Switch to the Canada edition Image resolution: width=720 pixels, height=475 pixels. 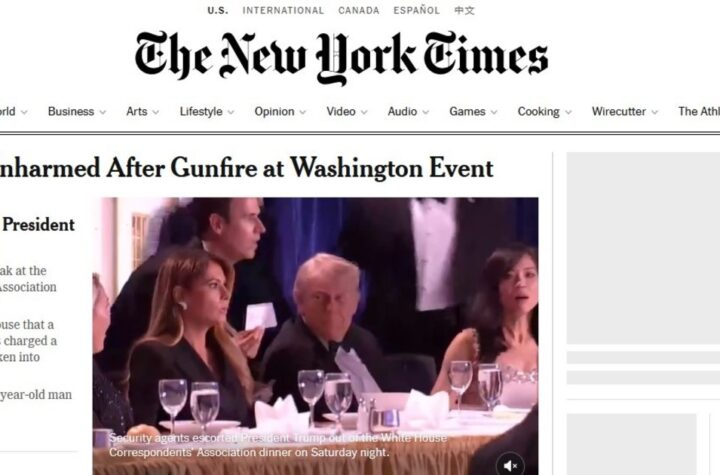click(359, 11)
